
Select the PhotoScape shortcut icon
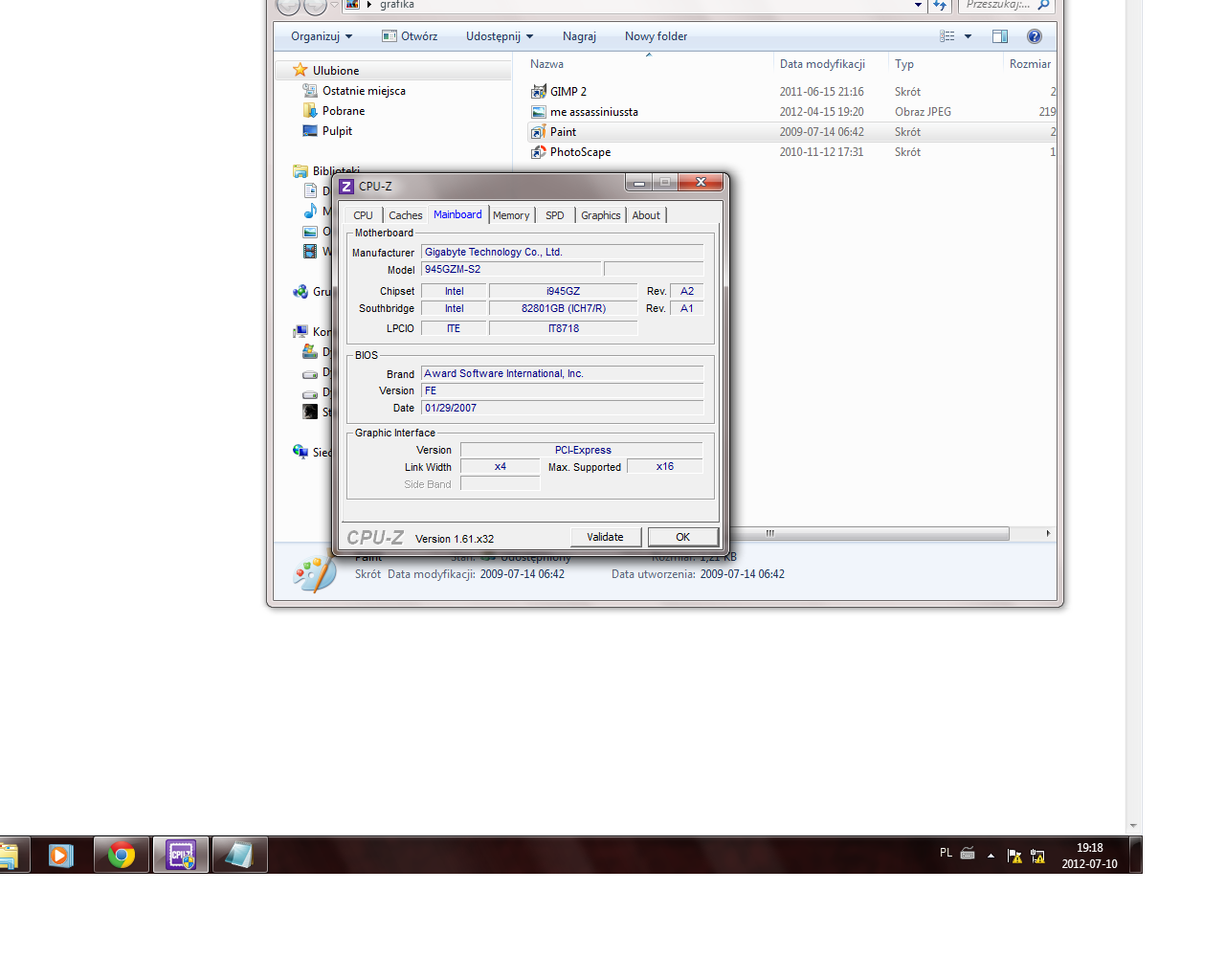click(539, 152)
